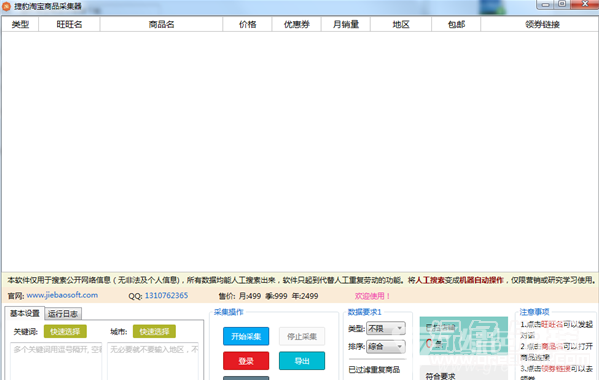Click the 售价 pricing text
Screen dimensions: 599x380
tap(268, 296)
